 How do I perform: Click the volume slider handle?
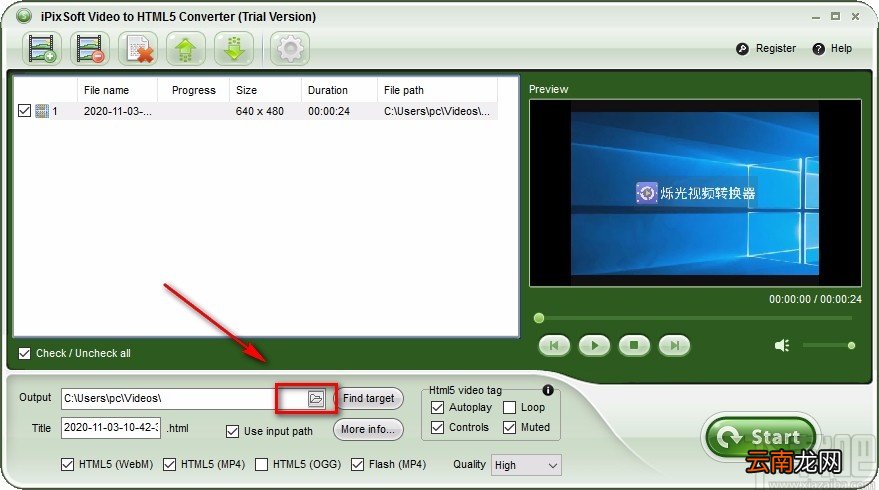click(x=851, y=345)
